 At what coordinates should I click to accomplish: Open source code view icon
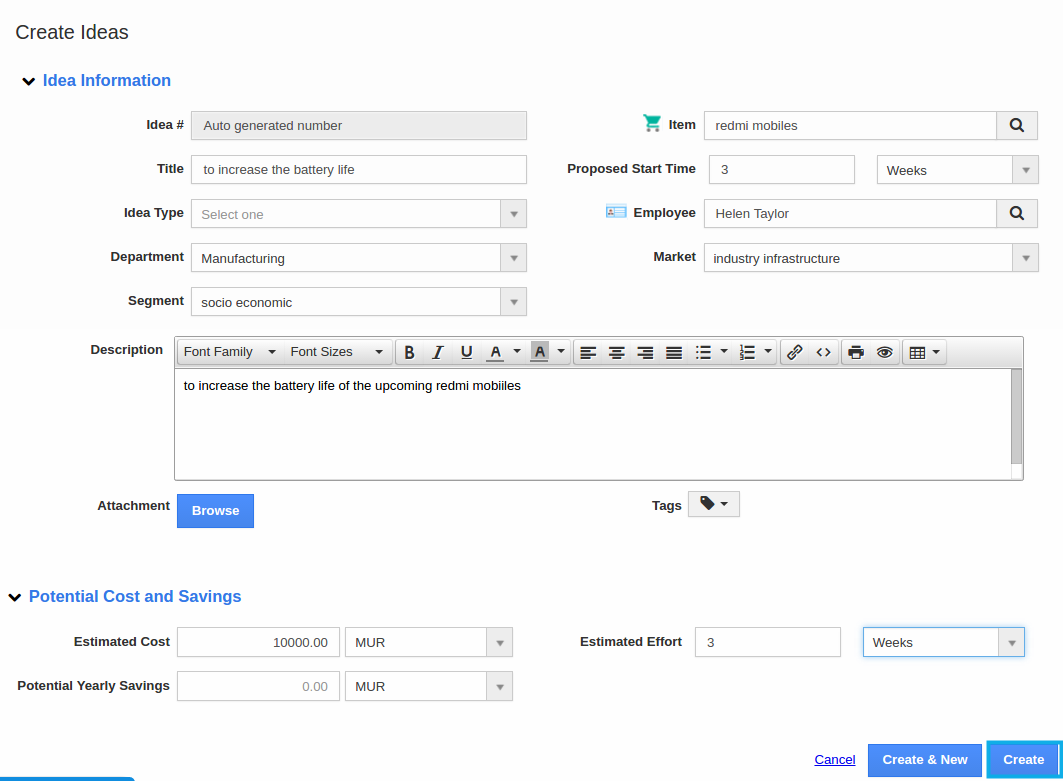click(x=823, y=353)
